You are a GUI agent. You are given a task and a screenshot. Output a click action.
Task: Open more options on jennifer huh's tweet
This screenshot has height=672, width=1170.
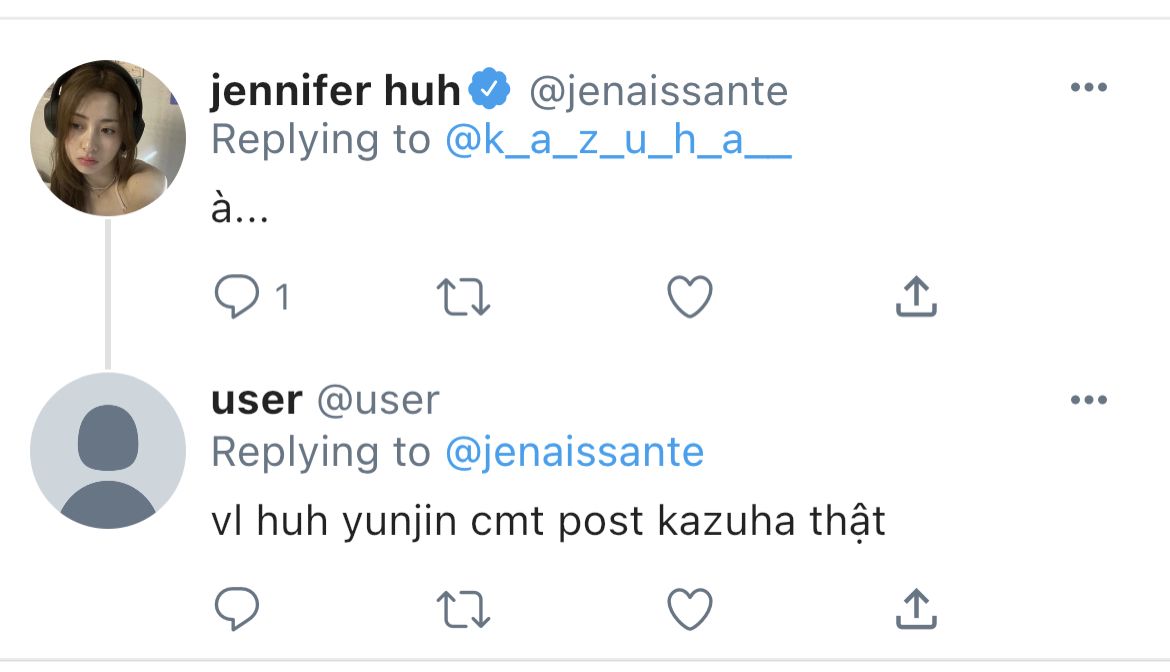(1088, 88)
